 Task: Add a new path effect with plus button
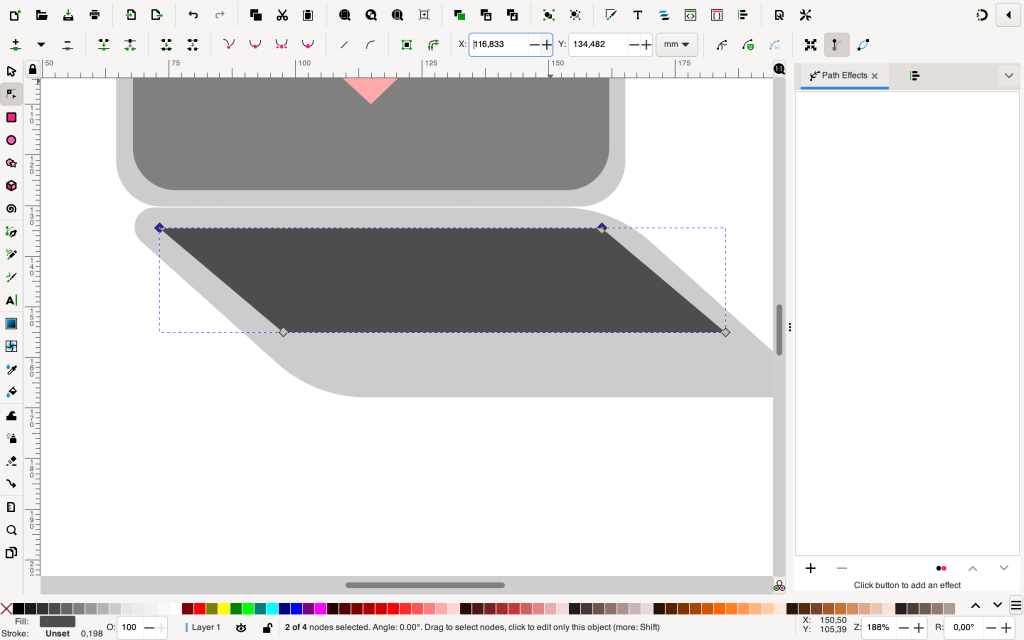pyautogui.click(x=810, y=568)
